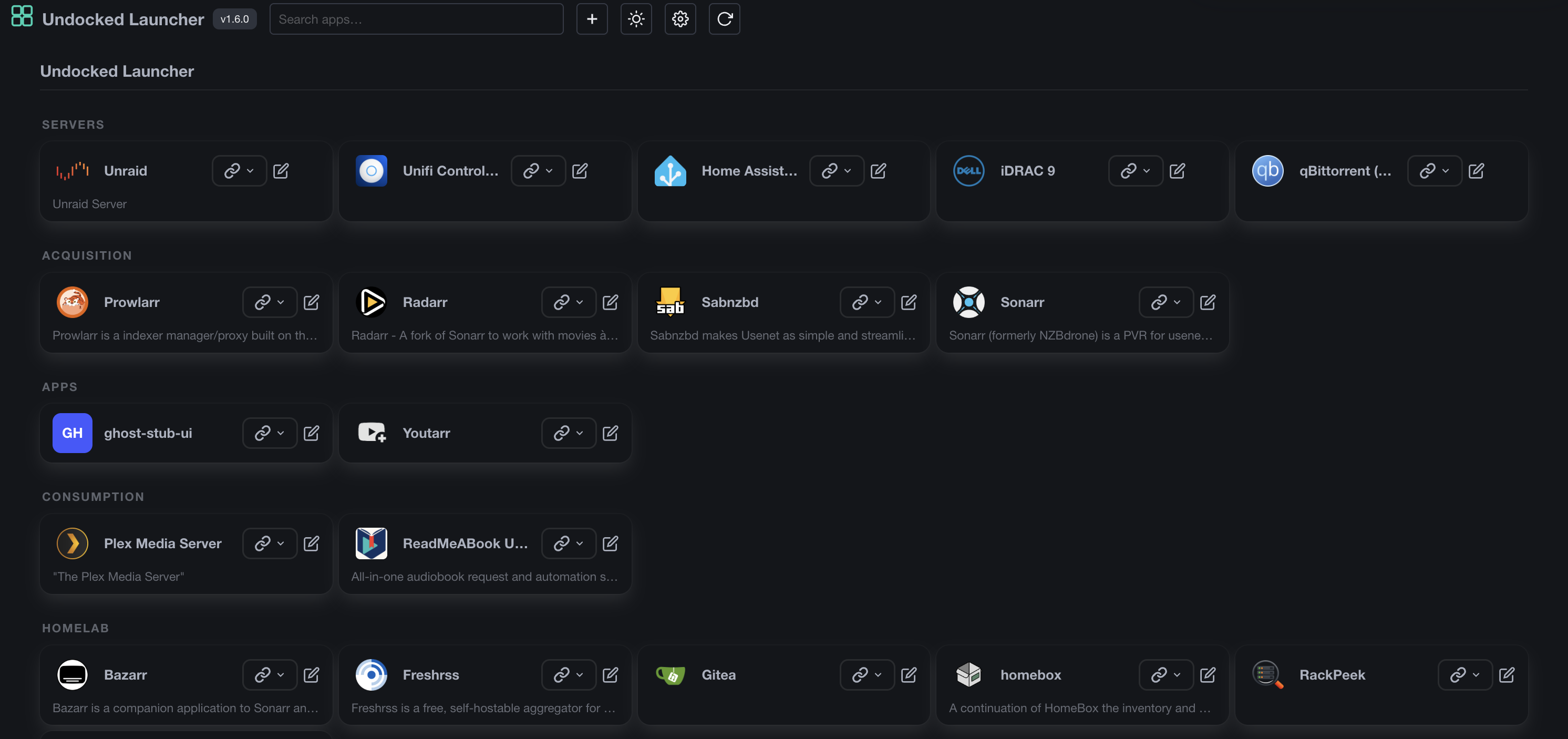The height and width of the screenshot is (739, 1568).
Task: Open the Prowlarr app icon
Action: pos(73,302)
